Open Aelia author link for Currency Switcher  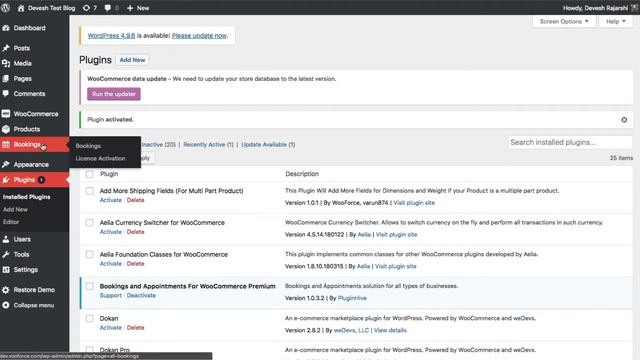click(364, 234)
